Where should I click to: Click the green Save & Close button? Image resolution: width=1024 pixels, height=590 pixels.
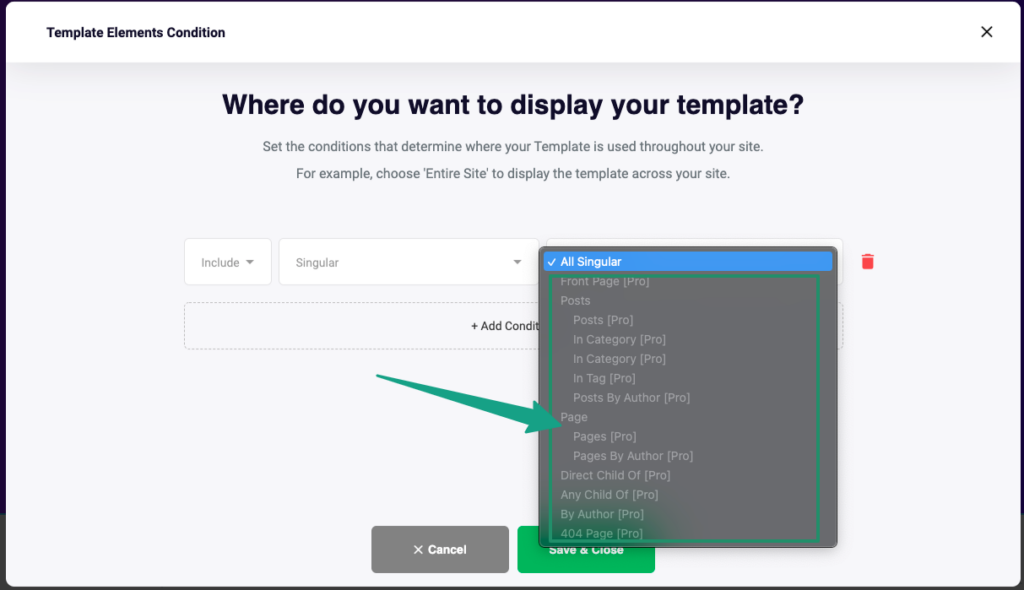(585, 550)
